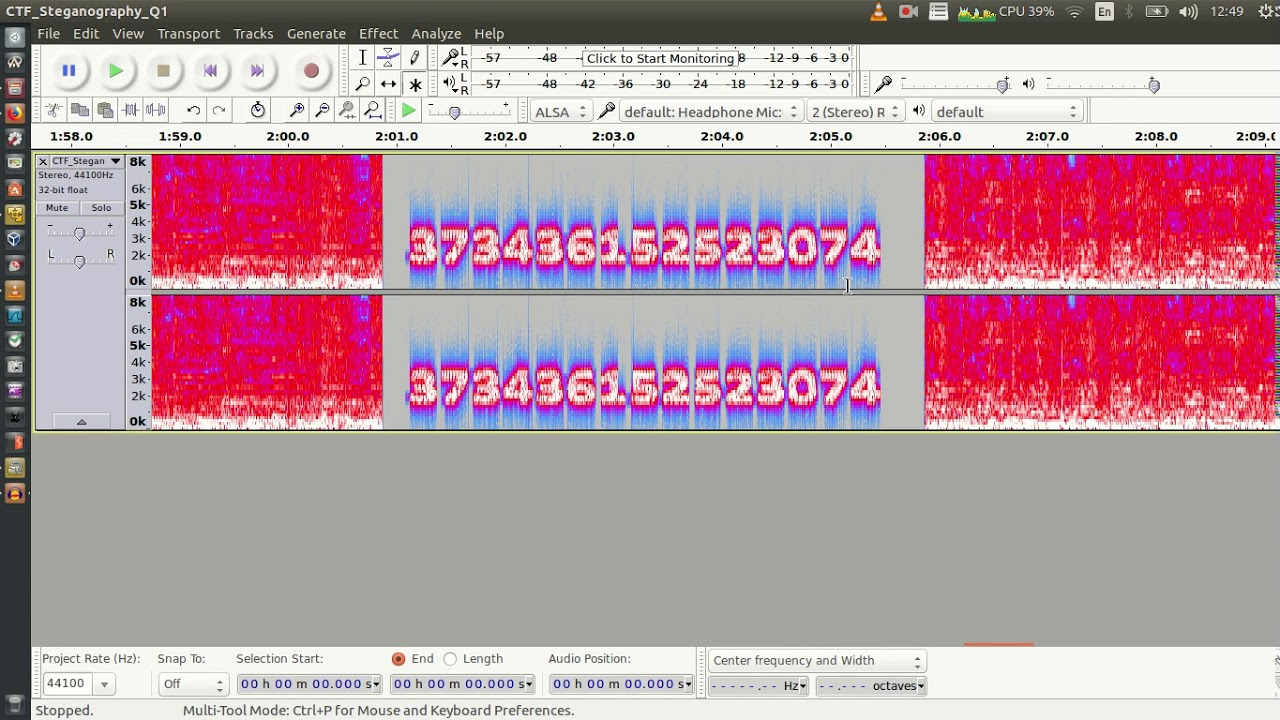Open the Effect menu
This screenshot has width=1280, height=720.
coord(378,33)
